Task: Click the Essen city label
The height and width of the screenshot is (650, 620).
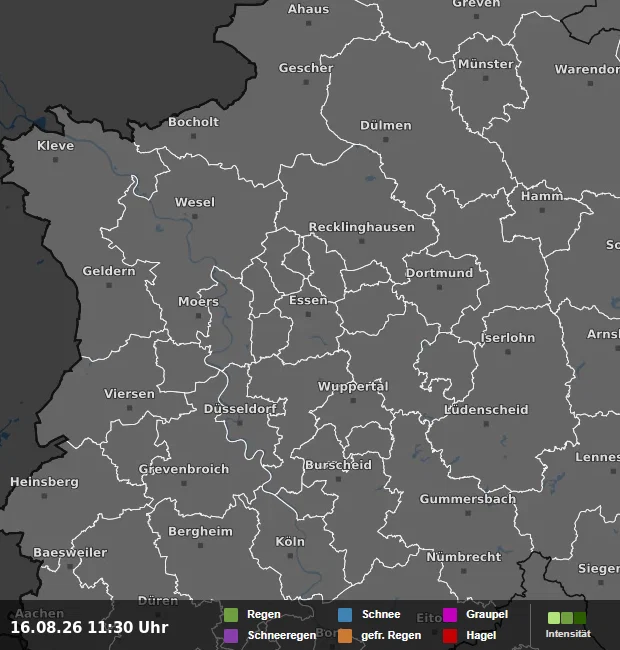Action: 308,300
